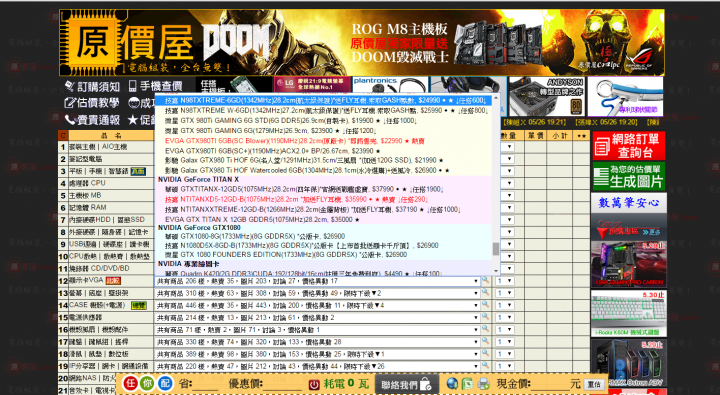The width and height of the screenshot is (720, 395).
Task: Expand the IP分享器 product dropdown (220 樣)
Action: pyautogui.click(x=317, y=366)
